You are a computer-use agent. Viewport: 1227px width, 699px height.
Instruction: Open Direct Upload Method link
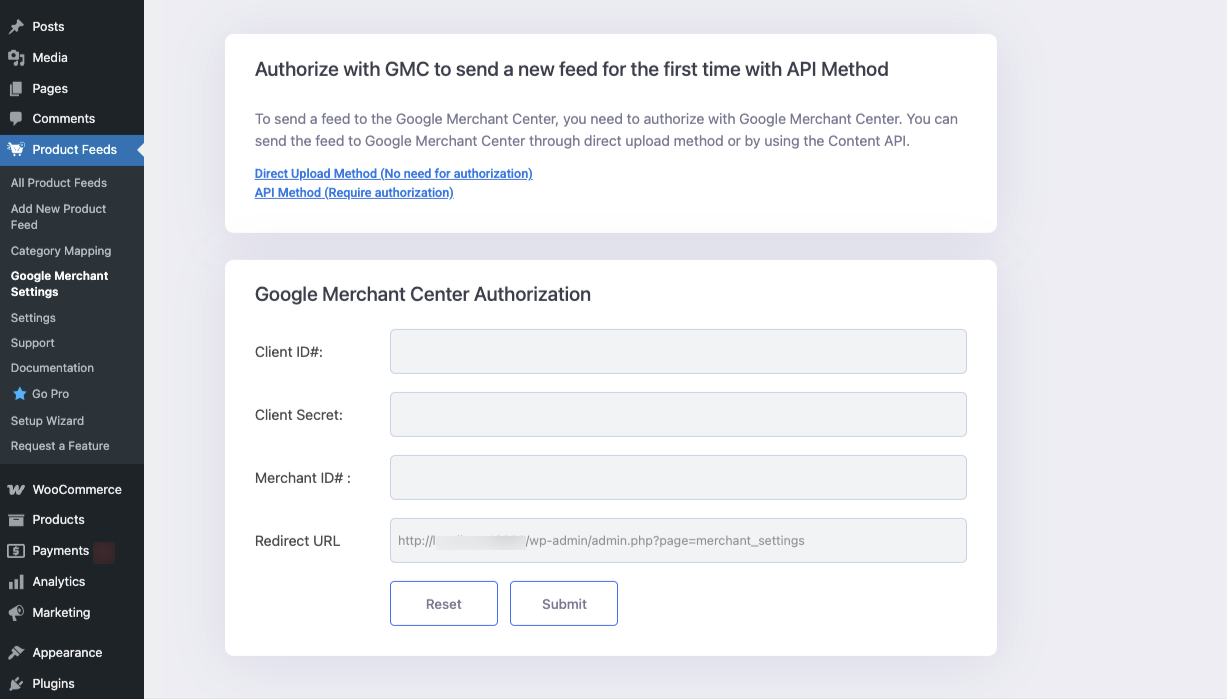(393, 174)
